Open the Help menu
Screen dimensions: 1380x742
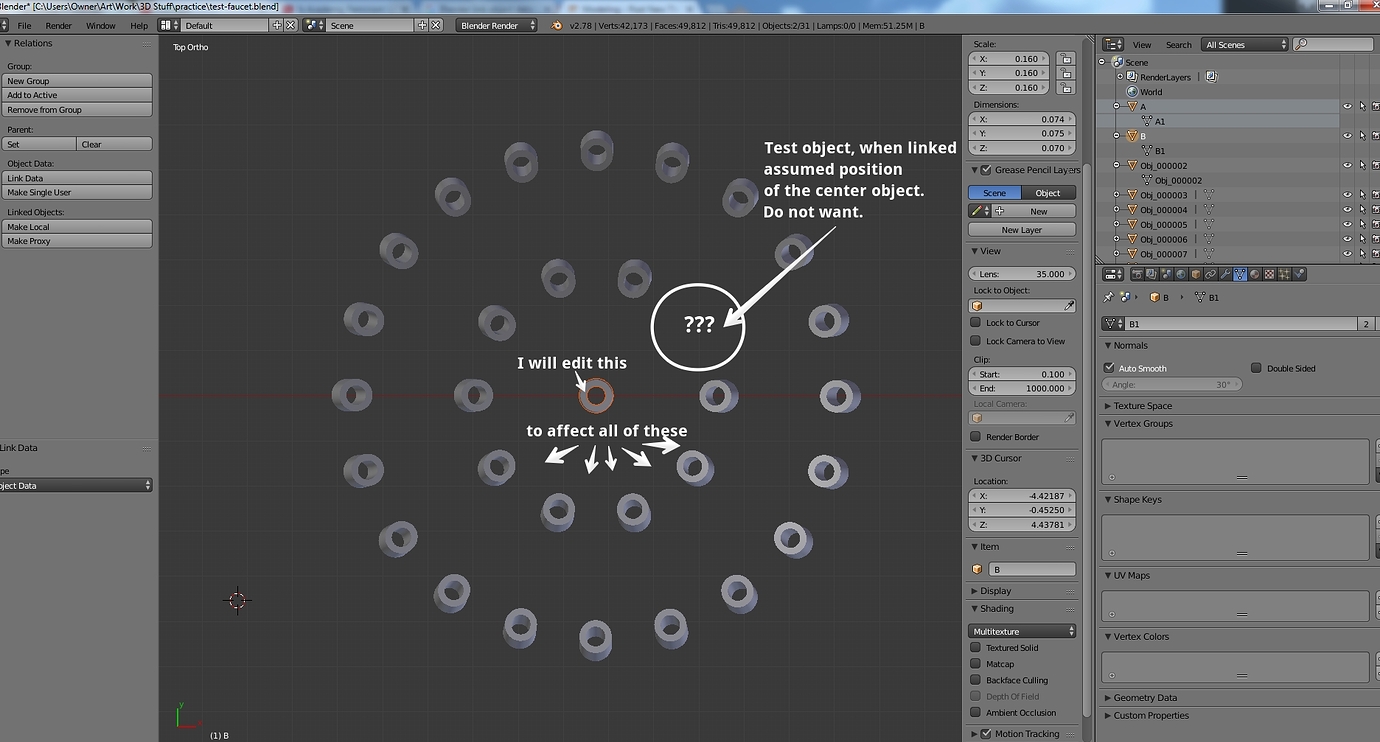click(x=139, y=25)
